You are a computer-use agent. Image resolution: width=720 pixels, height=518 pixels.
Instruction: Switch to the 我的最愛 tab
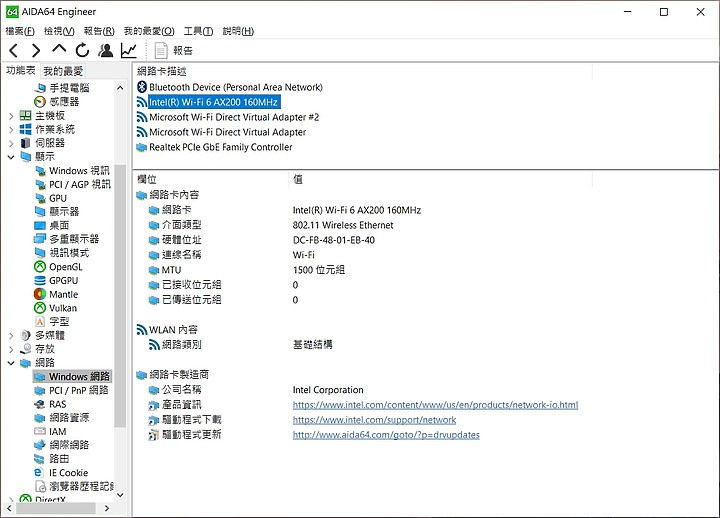[x=63, y=71]
